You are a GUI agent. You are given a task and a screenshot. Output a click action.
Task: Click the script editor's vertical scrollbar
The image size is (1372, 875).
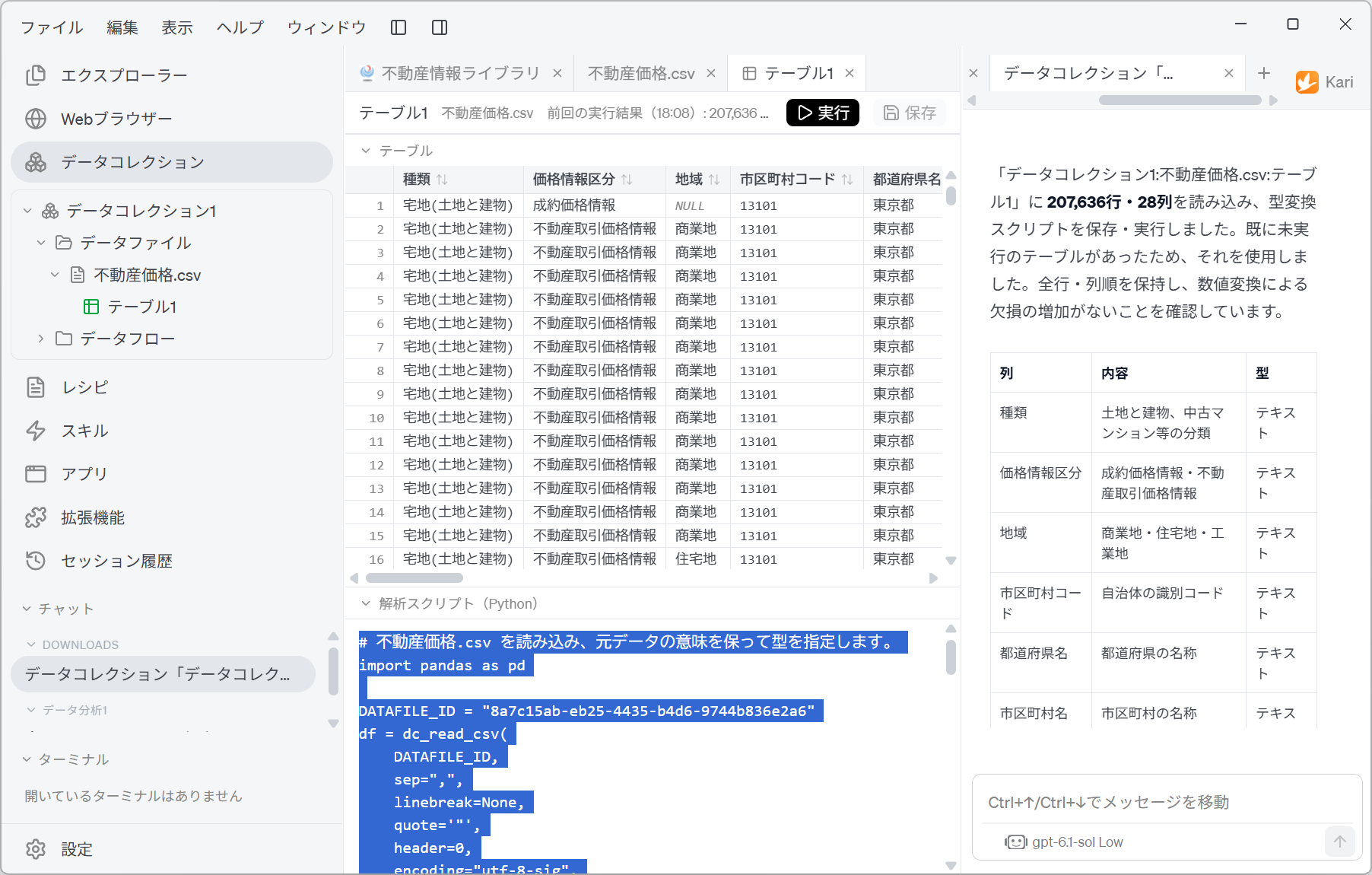click(x=951, y=657)
